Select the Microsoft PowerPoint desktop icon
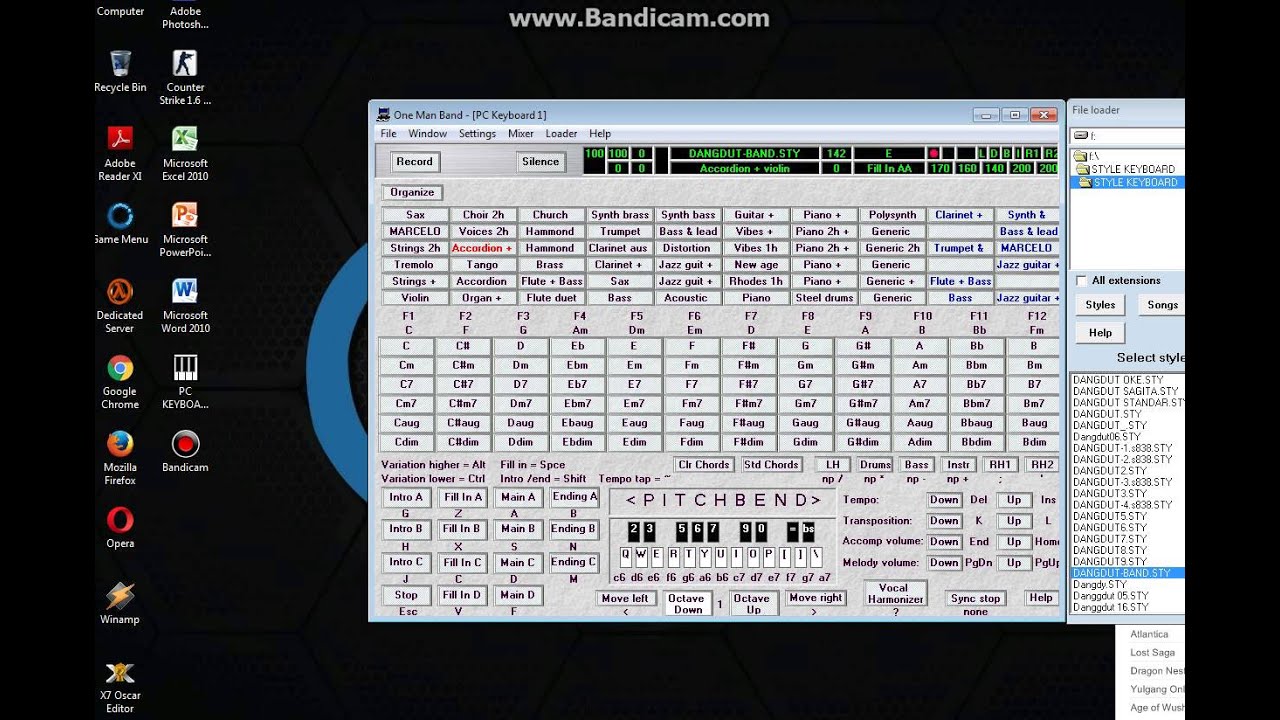Viewport: 1280px width, 720px height. tap(185, 229)
